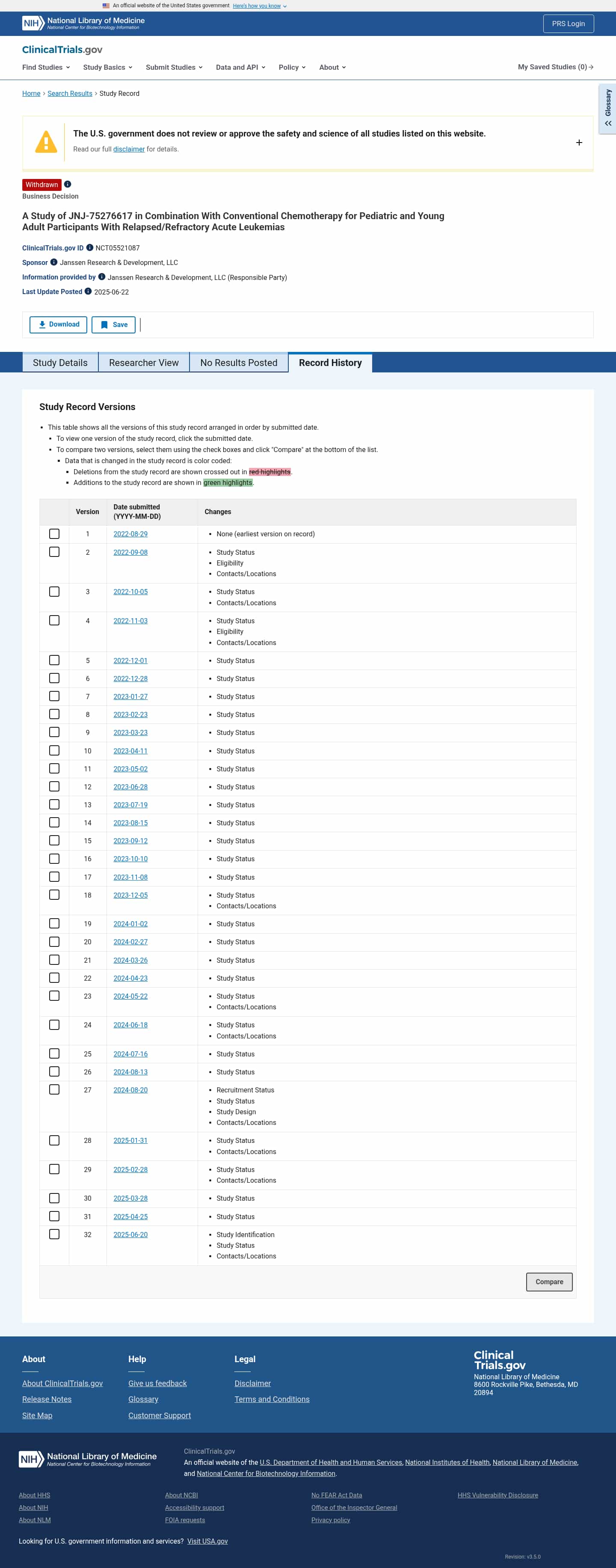
Task: Open the ClinicalTrials.gov home logo
Action: coord(62,50)
